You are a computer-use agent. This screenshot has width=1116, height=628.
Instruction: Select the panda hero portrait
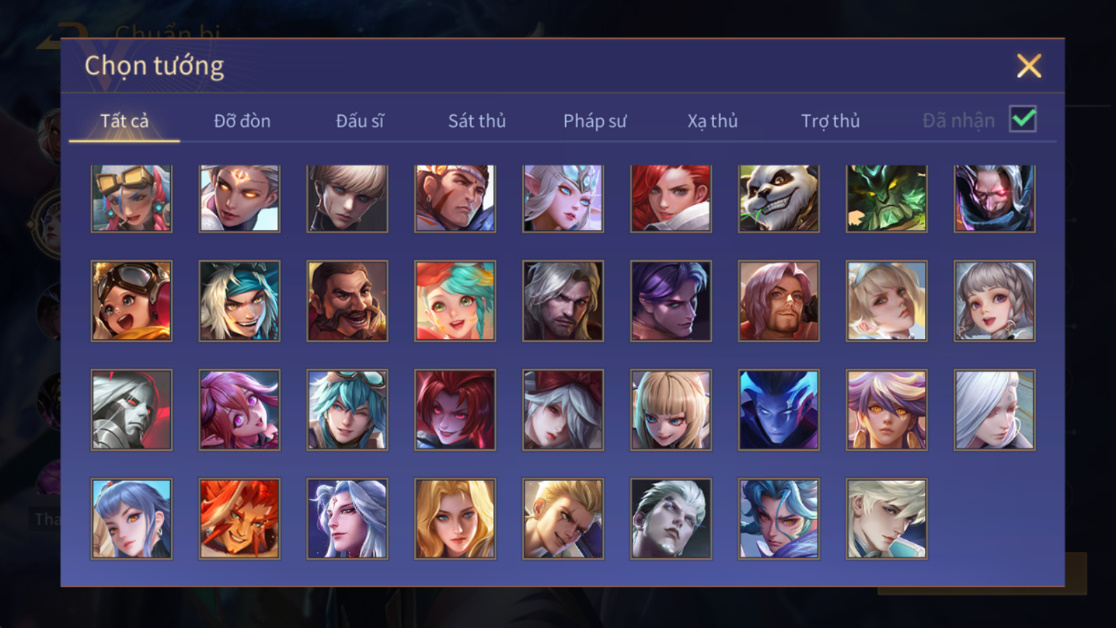(x=779, y=199)
